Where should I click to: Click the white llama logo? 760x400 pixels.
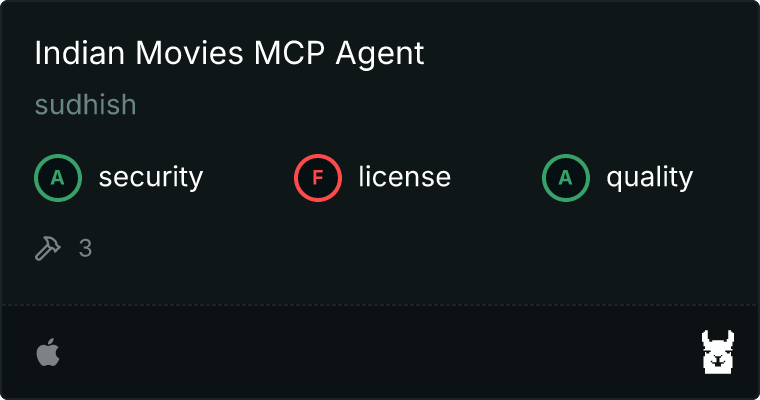tap(718, 352)
